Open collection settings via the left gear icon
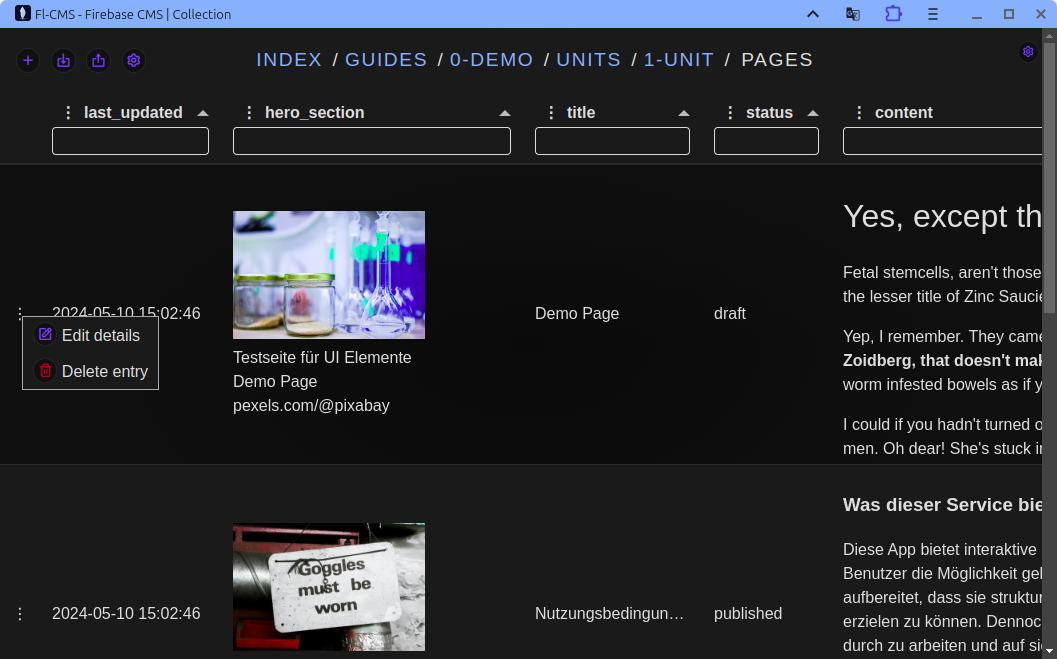Viewport: 1057px width, 659px height. click(134, 60)
